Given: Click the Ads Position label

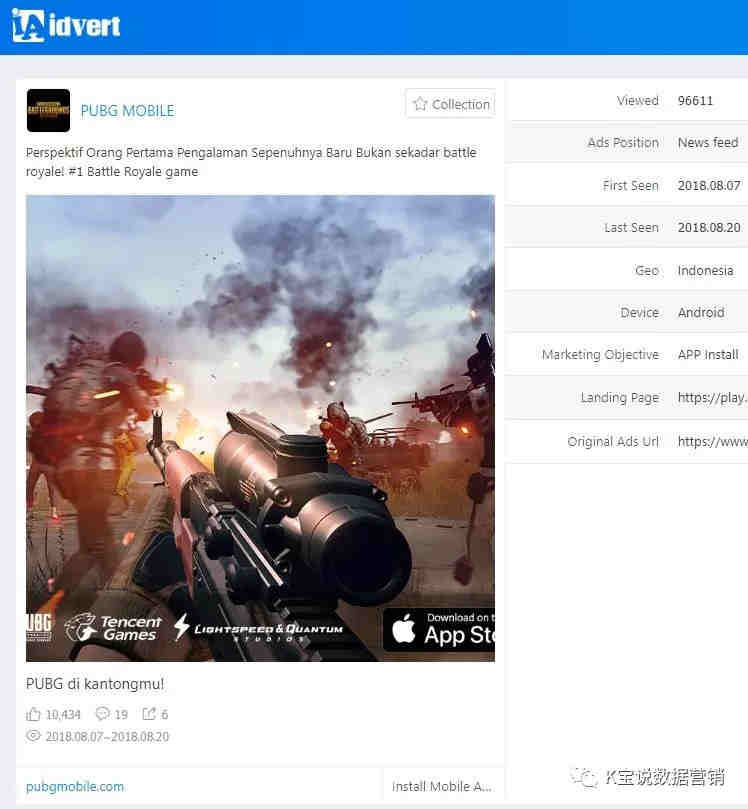Looking at the screenshot, I should point(623,142).
